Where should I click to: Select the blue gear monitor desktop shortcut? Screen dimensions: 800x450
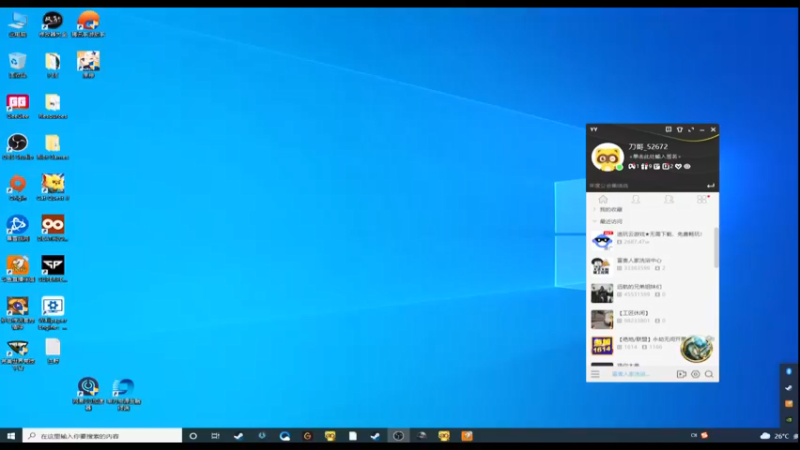tap(53, 313)
